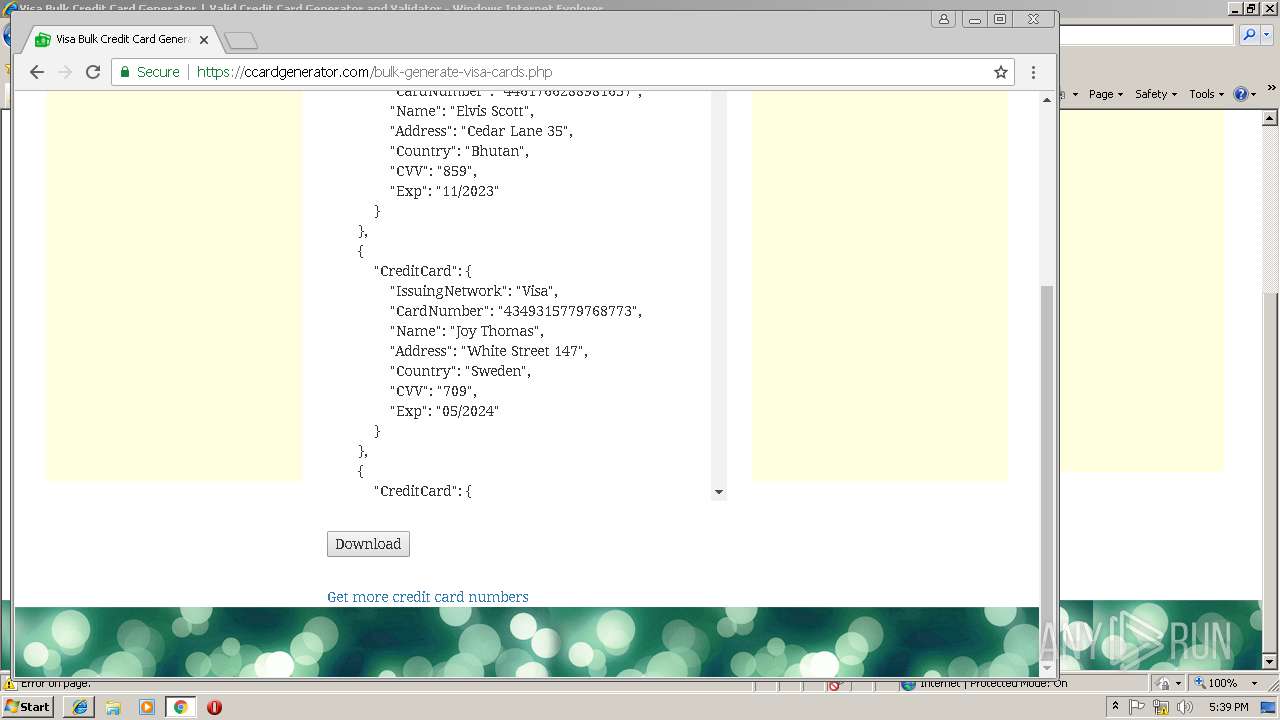Viewport: 1280px width, 720px height.
Task: Open a new Chrome tab
Action: (241, 40)
